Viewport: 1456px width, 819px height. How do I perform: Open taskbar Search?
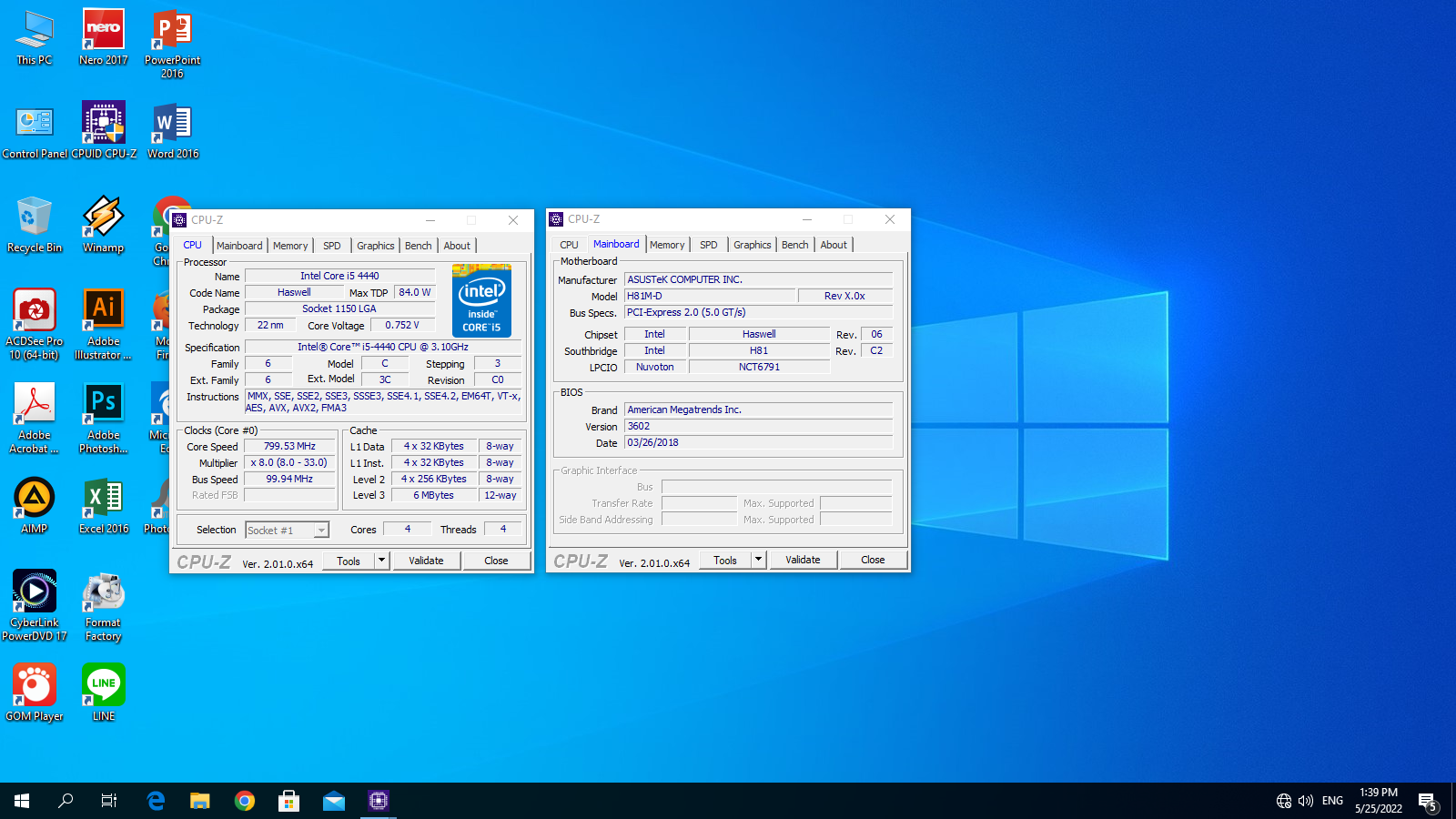coord(66,801)
